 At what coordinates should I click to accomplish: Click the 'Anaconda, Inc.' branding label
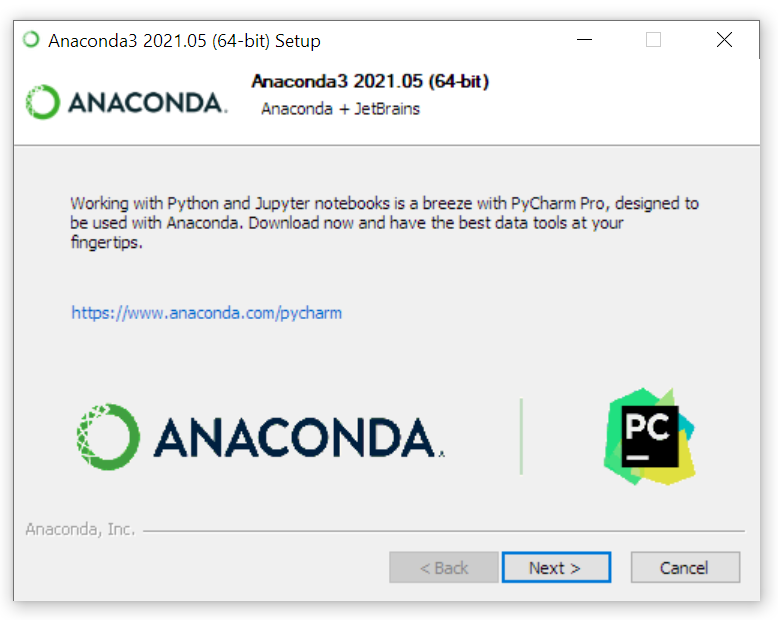(80, 529)
